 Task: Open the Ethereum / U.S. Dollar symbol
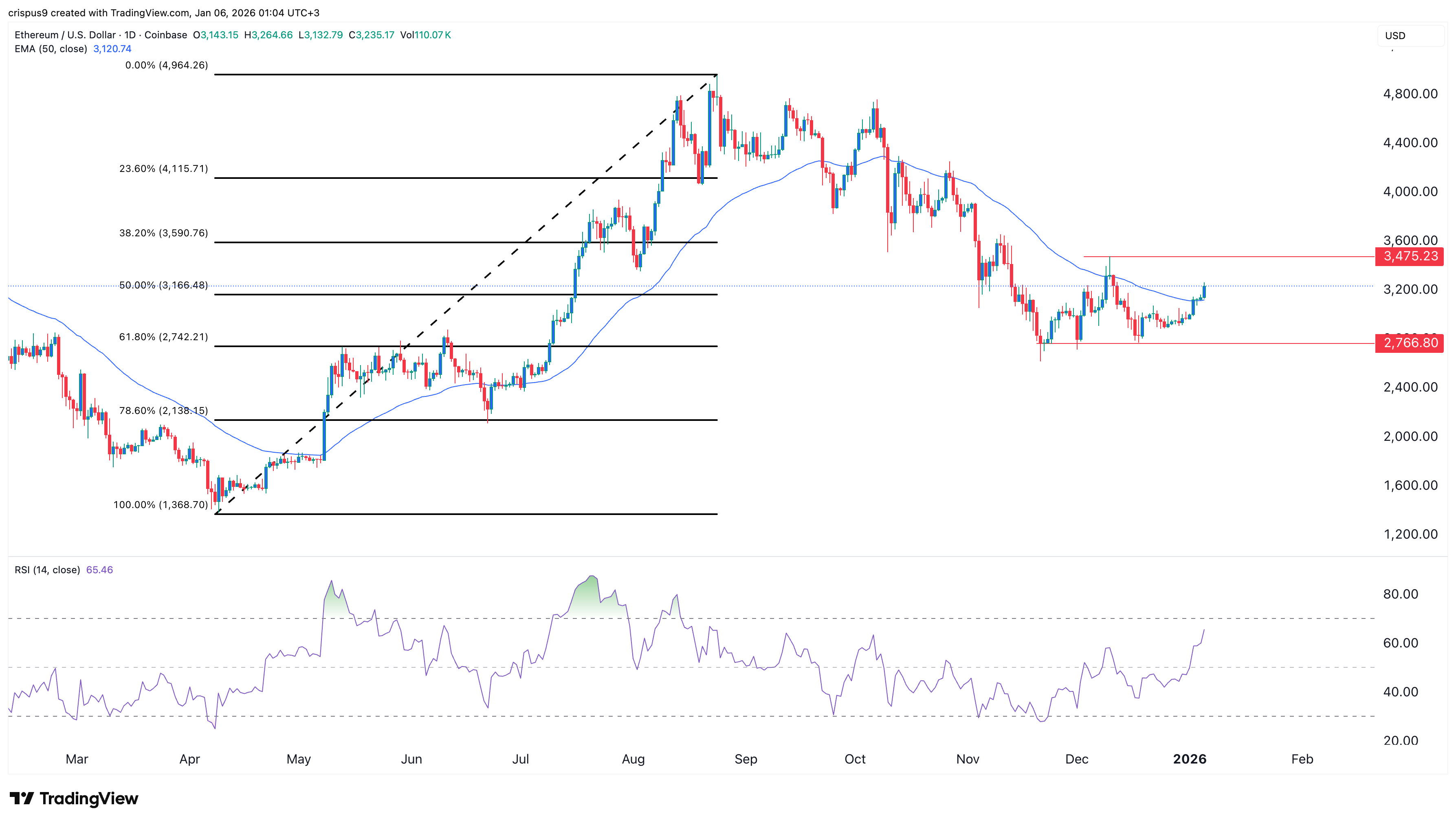click(65, 35)
